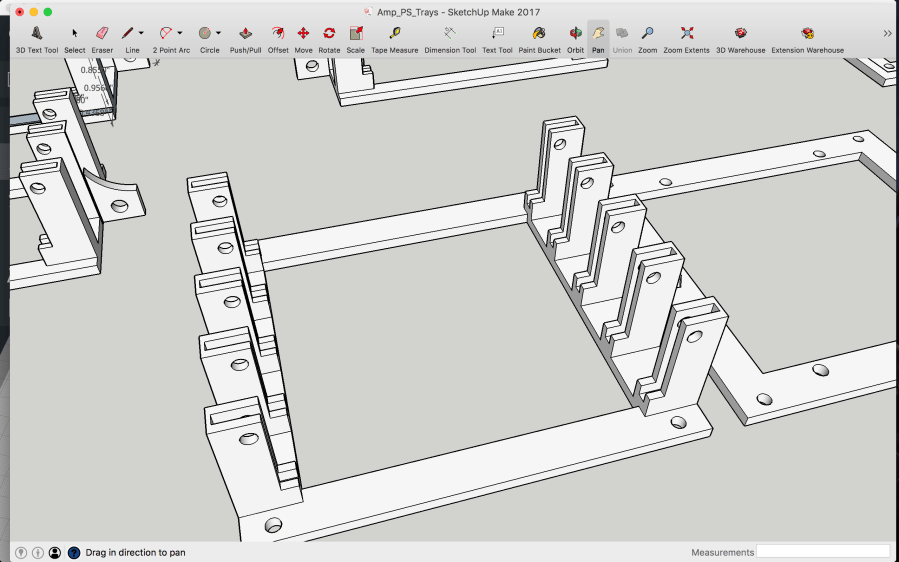This screenshot has width=899, height=562.
Task: Open the 3D Warehouse
Action: pos(740,34)
